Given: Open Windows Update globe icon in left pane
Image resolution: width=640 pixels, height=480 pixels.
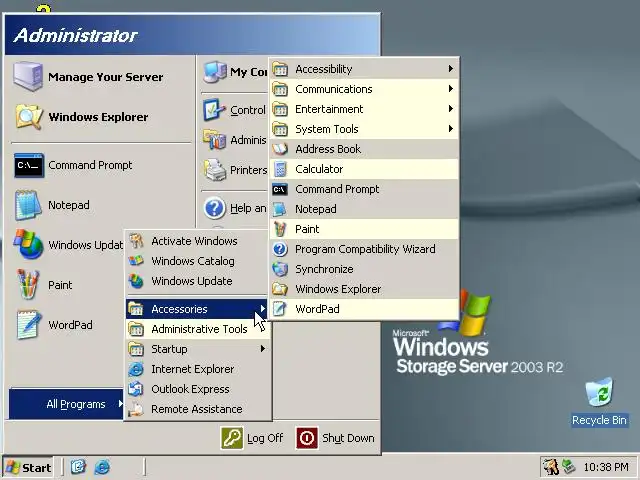Looking at the screenshot, I should pos(28,244).
